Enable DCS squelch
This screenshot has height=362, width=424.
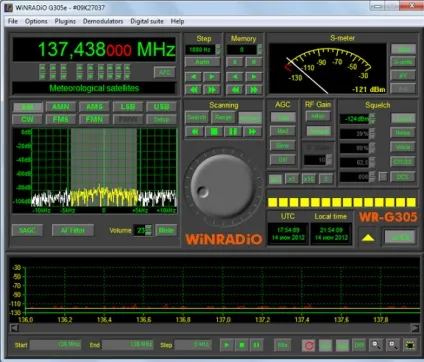tap(403, 177)
